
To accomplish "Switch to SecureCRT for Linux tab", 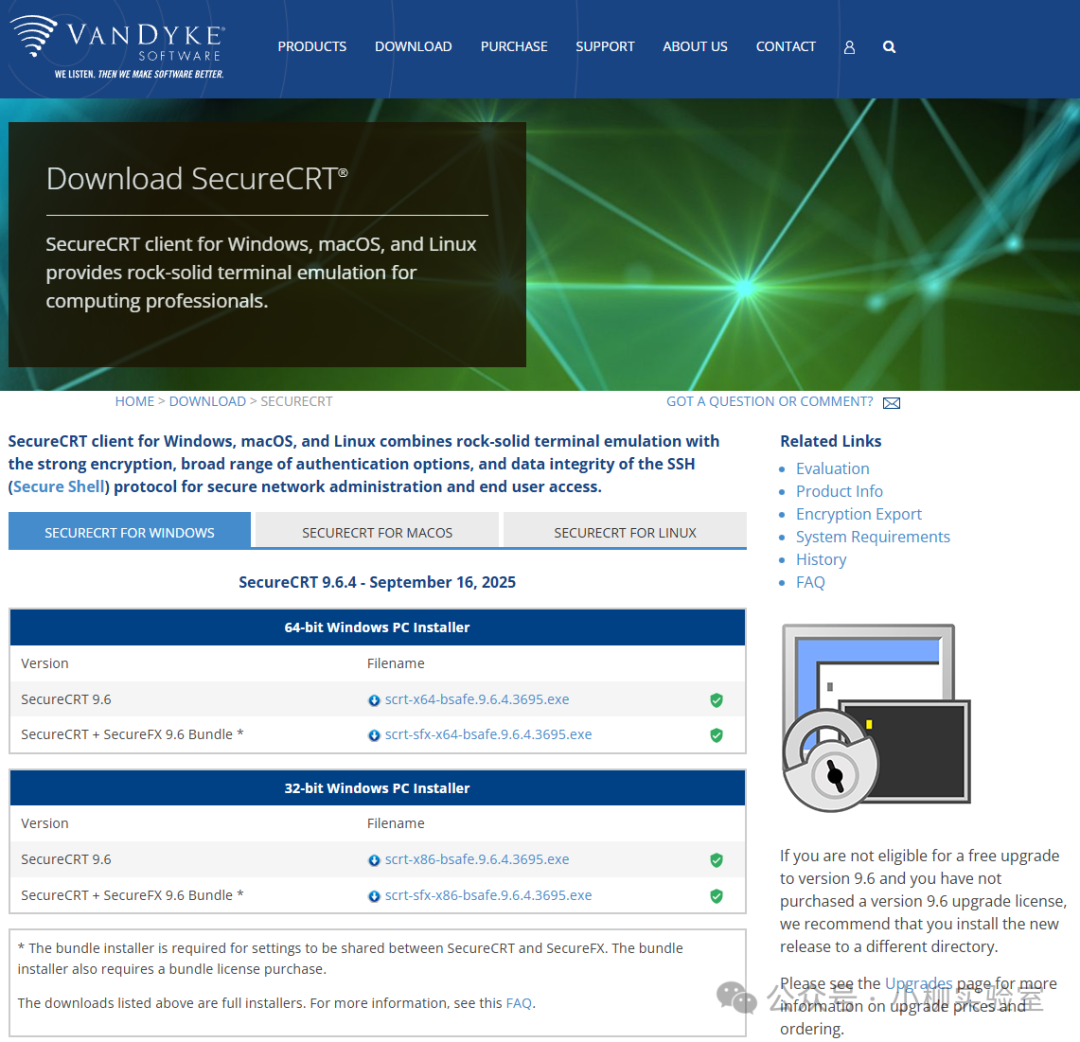I will click(x=625, y=532).
